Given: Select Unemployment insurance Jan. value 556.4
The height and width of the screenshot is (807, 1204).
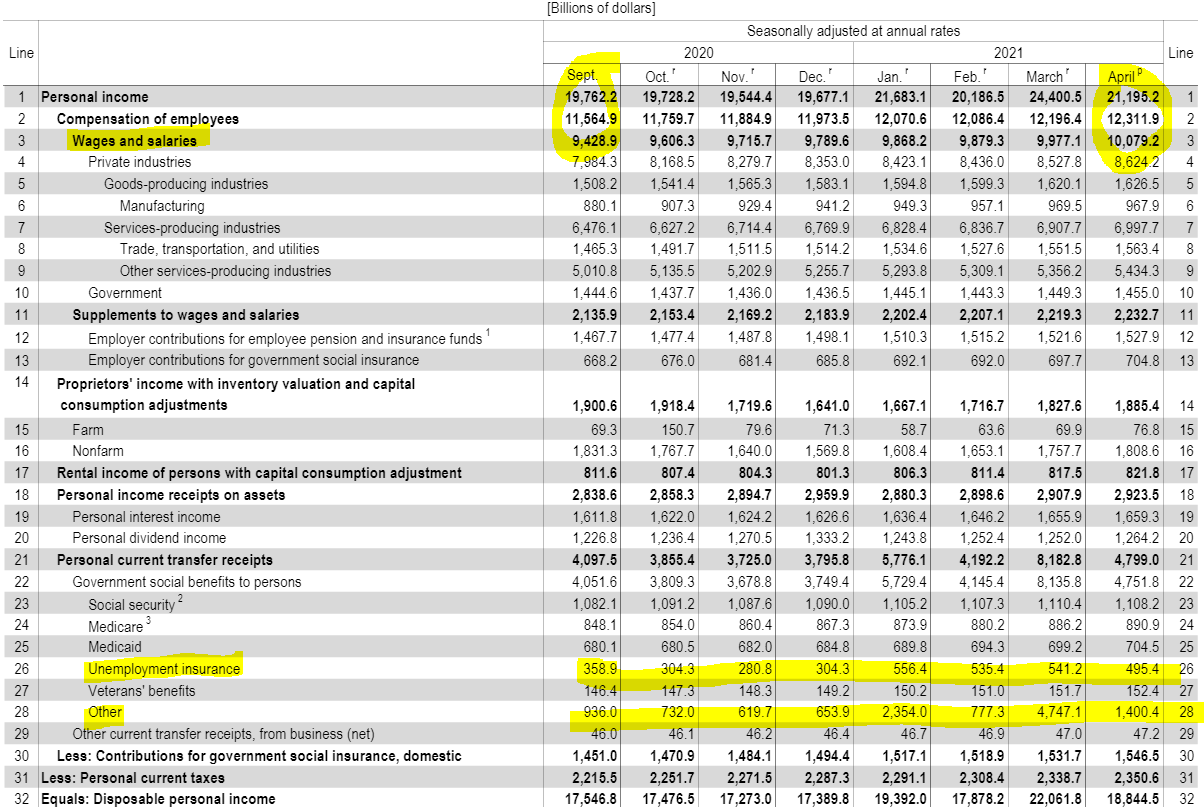Looking at the screenshot, I should tap(908, 669).
